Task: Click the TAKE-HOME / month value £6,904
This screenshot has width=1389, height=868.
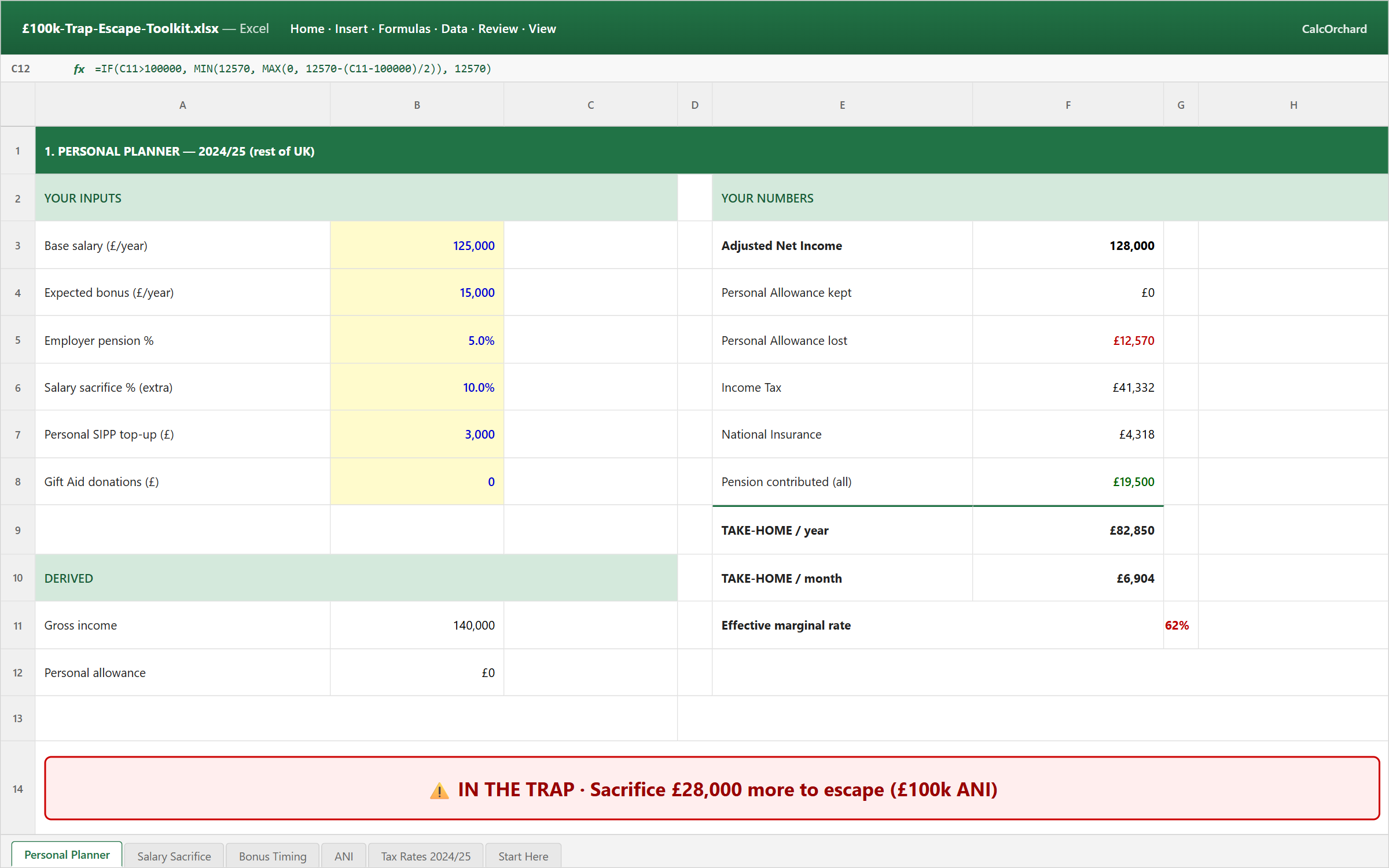Action: 1068,578
